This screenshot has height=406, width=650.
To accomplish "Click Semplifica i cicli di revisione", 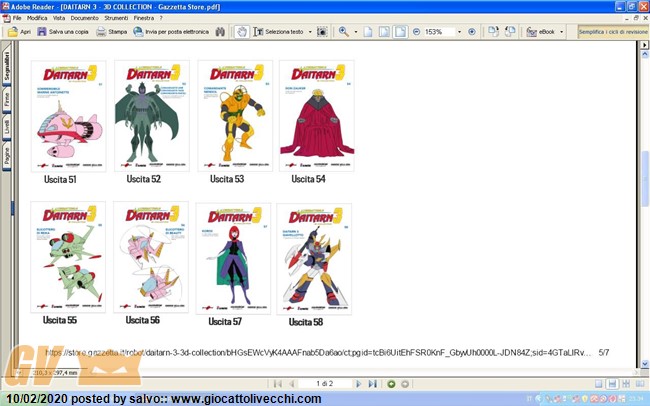I will [x=610, y=32].
